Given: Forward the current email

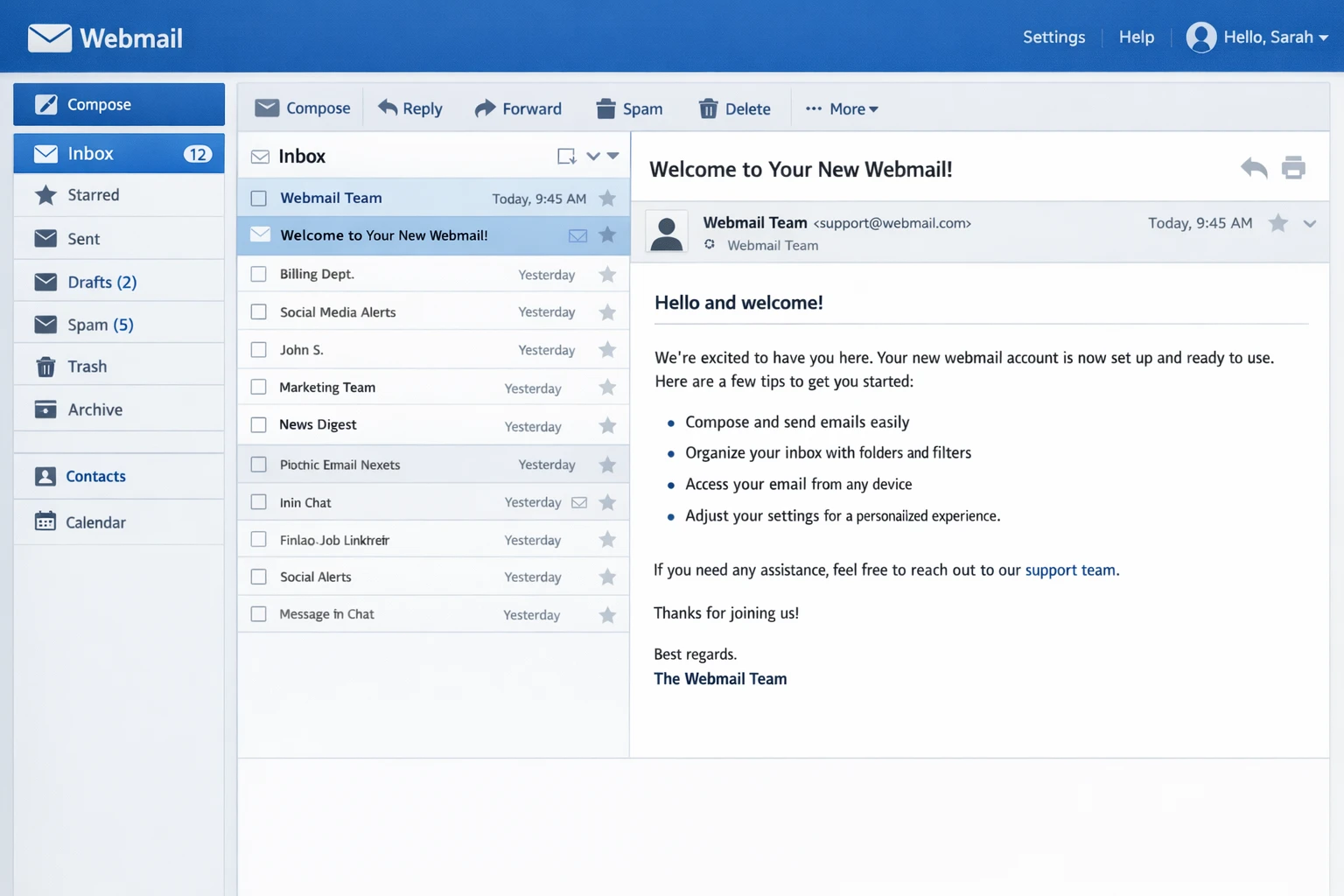Looking at the screenshot, I should (x=518, y=108).
